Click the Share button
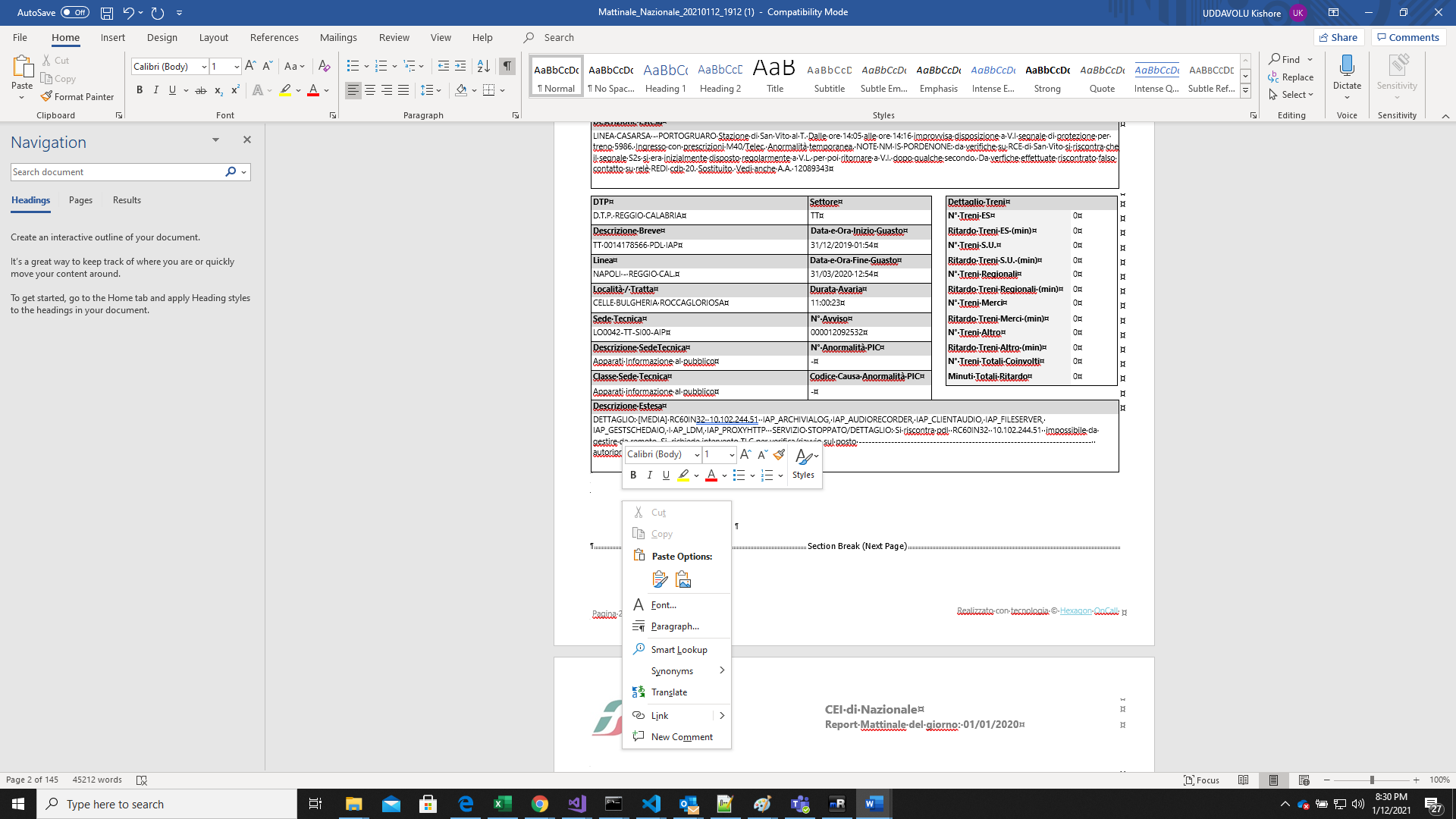1456x819 pixels. click(x=1338, y=37)
